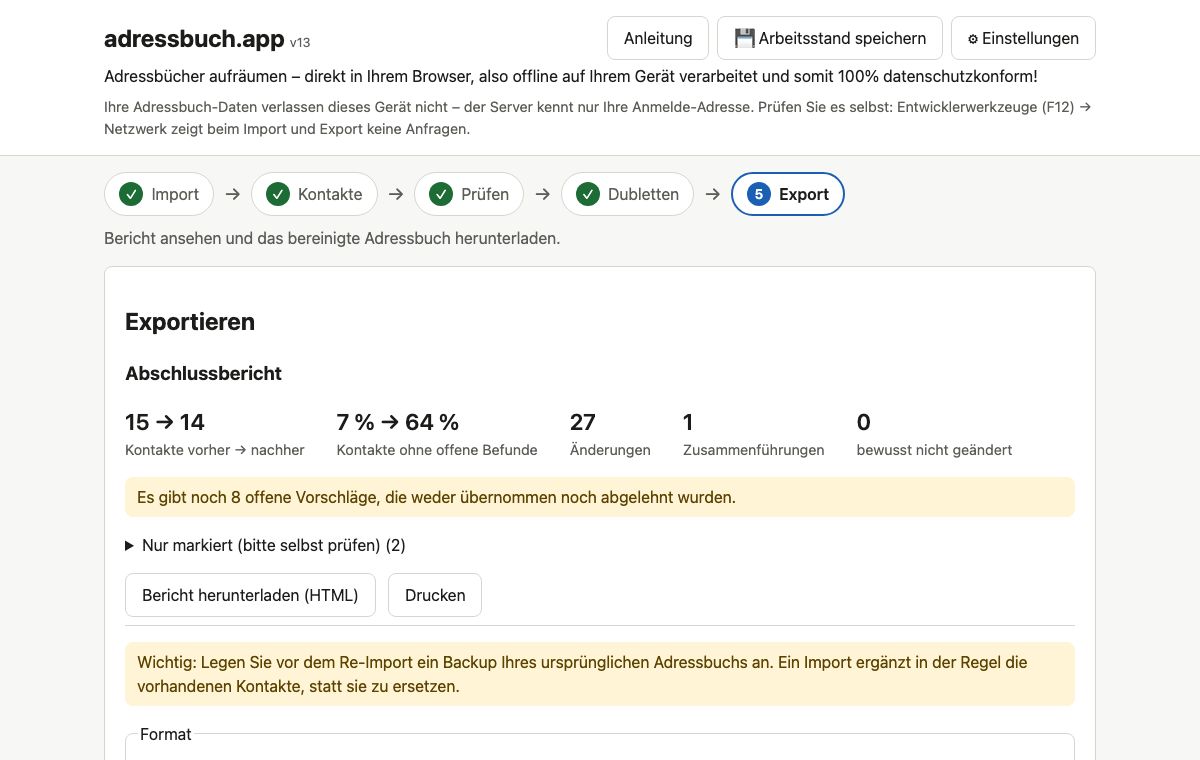Screen dimensions: 1200x760
Task: Click the 8 offene Vorschläge warning
Action: 600,497
